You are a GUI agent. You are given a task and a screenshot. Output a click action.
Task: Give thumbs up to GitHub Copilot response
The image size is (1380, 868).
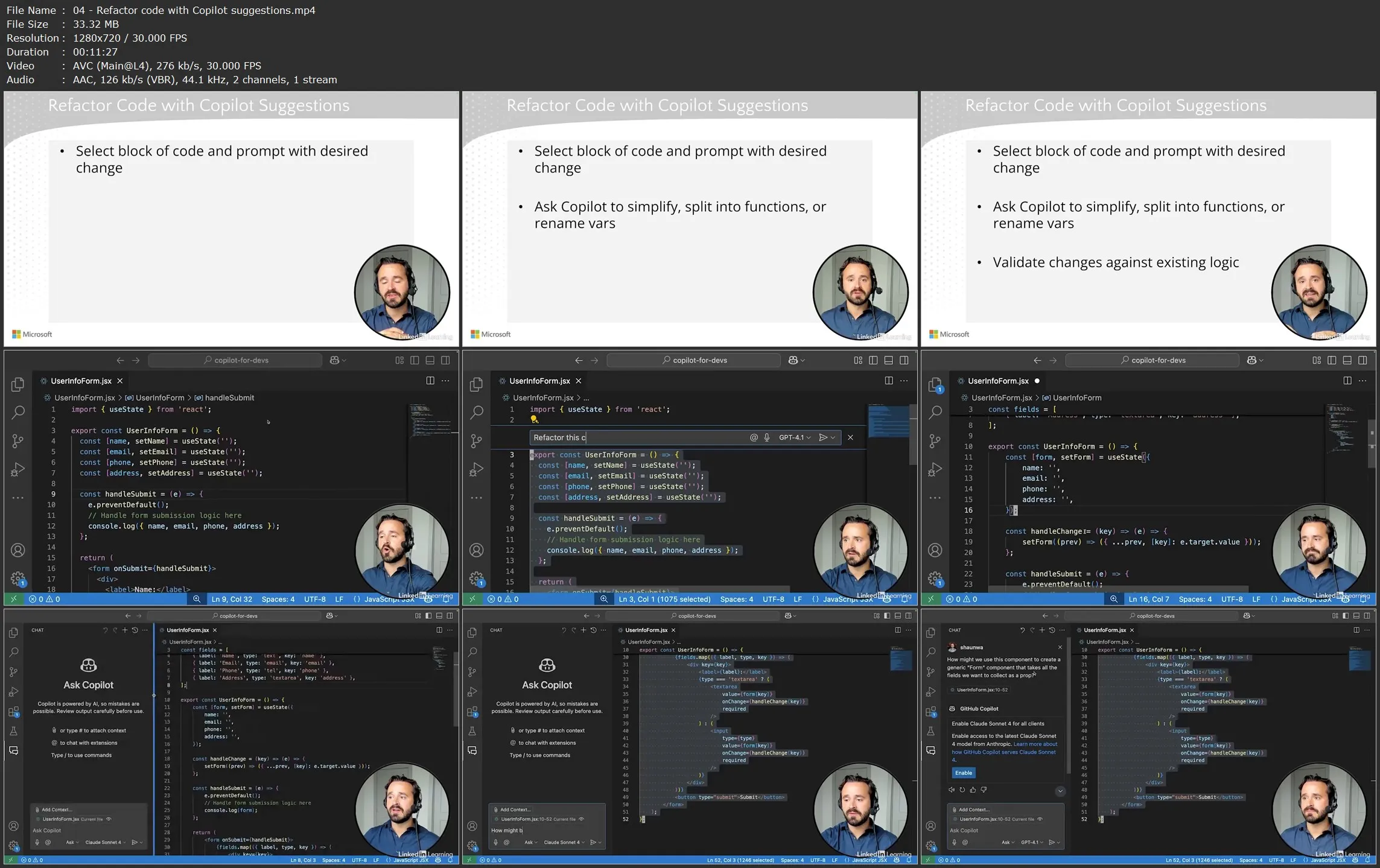click(x=973, y=790)
